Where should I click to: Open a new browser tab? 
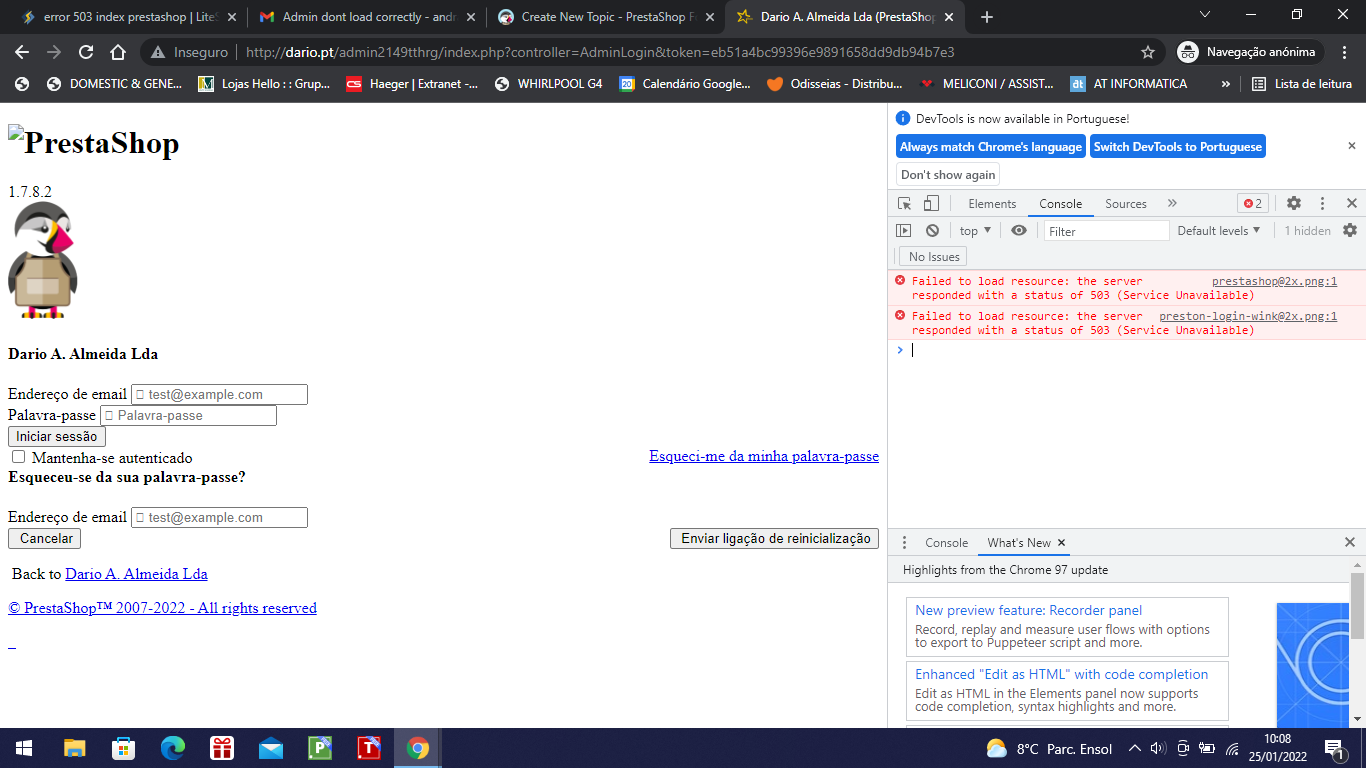click(x=987, y=17)
